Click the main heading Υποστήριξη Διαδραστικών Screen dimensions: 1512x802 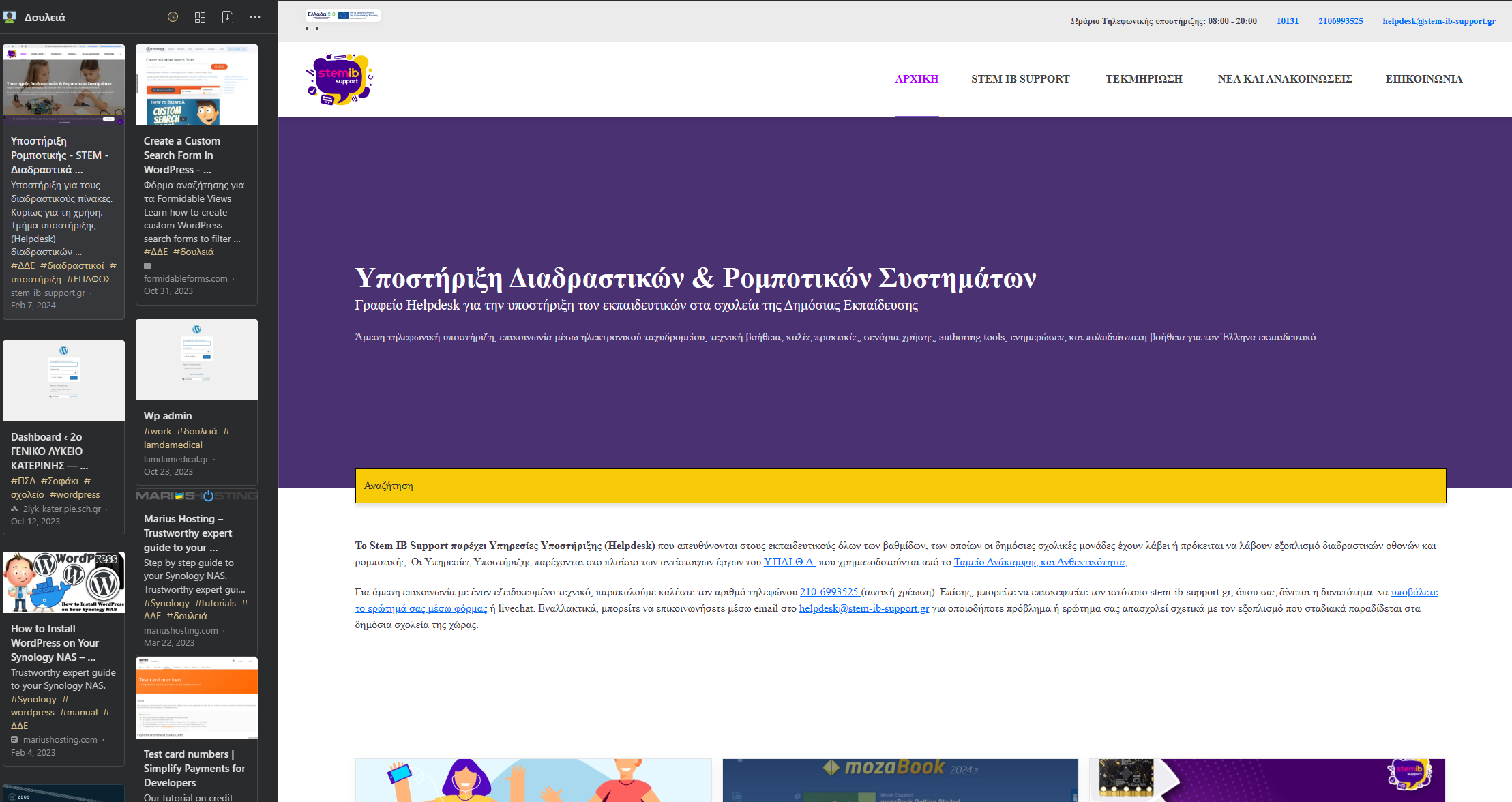tap(696, 278)
